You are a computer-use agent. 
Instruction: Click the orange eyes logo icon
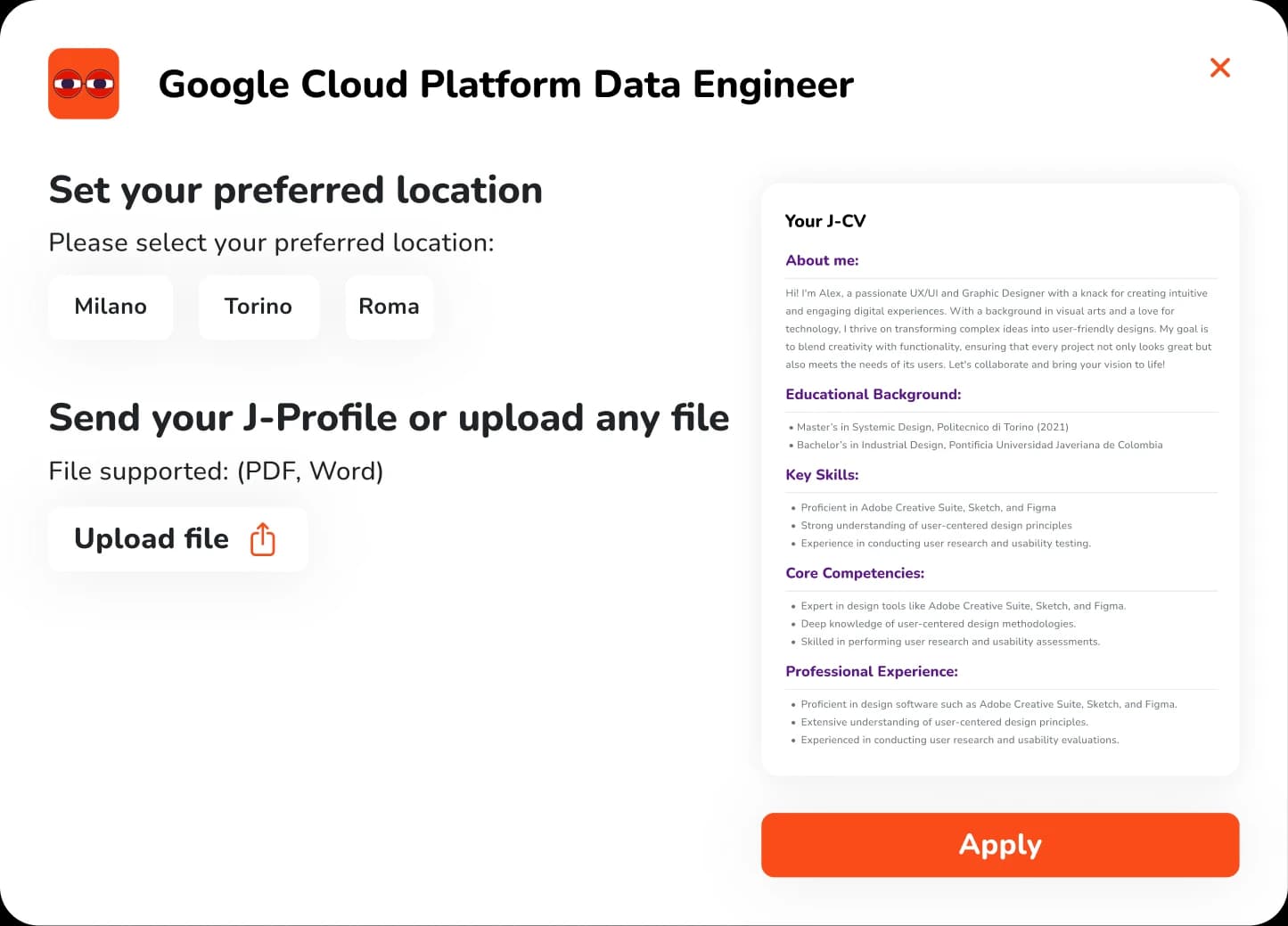pos(84,84)
